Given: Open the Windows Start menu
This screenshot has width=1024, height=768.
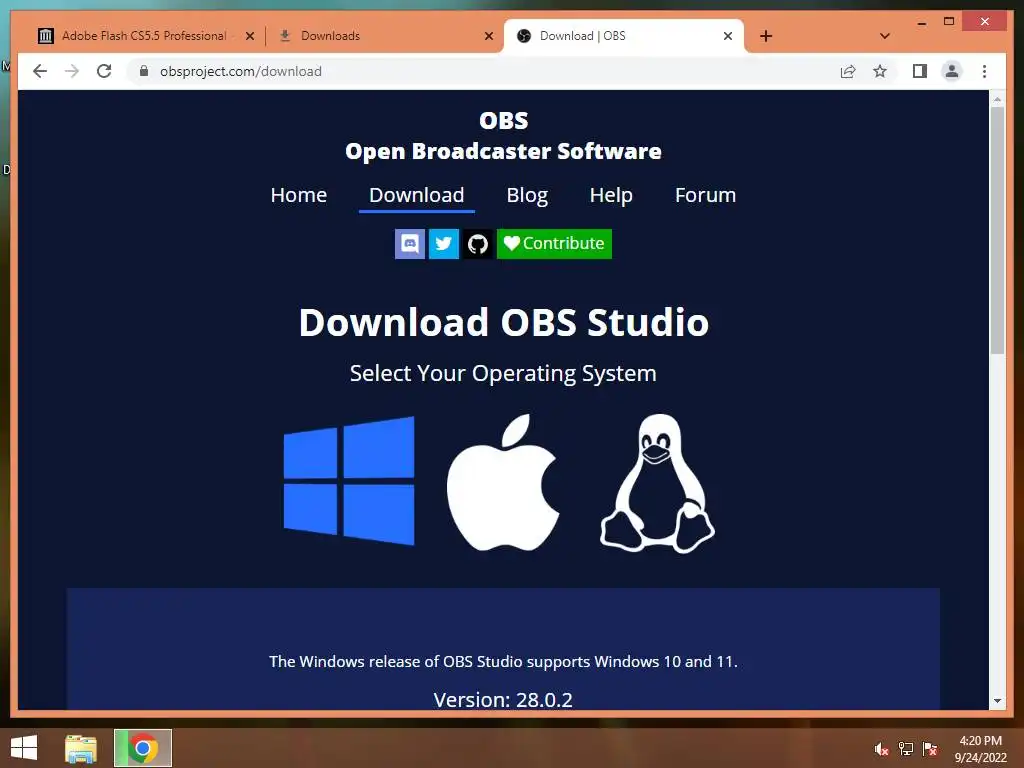Looking at the screenshot, I should point(24,748).
